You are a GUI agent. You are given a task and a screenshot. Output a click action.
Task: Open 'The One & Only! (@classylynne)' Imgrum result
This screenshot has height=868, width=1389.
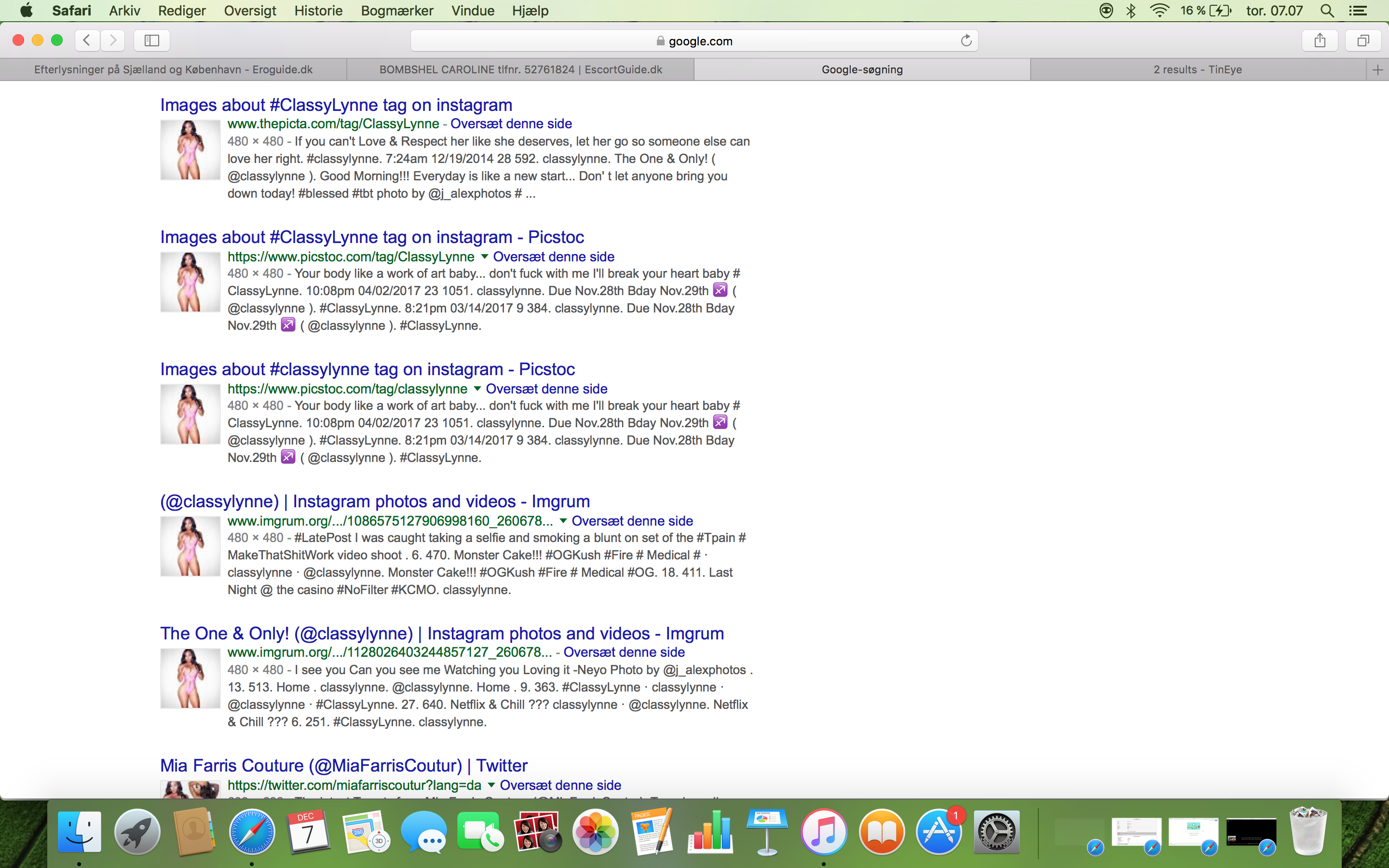click(442, 633)
